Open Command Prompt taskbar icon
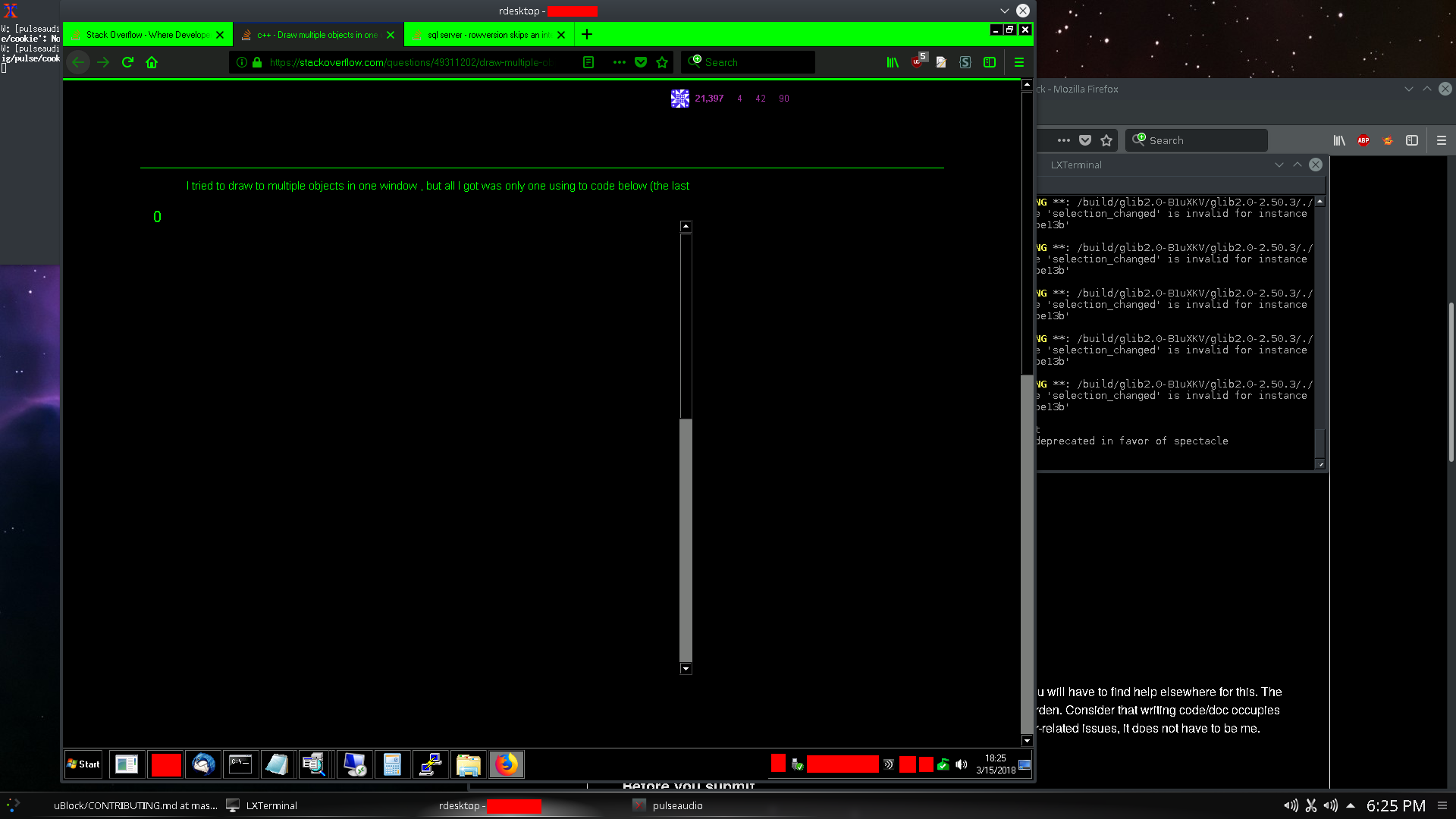The image size is (1456, 819). (240, 764)
